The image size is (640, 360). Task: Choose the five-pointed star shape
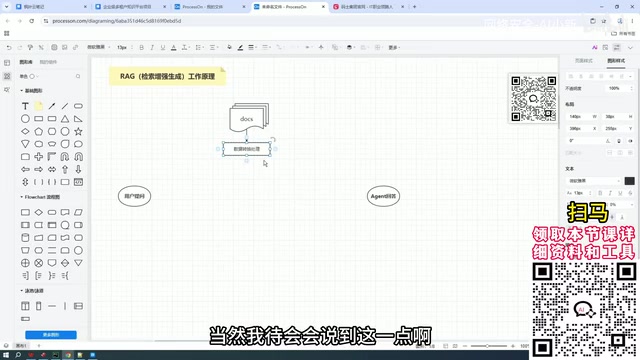(x=78, y=131)
